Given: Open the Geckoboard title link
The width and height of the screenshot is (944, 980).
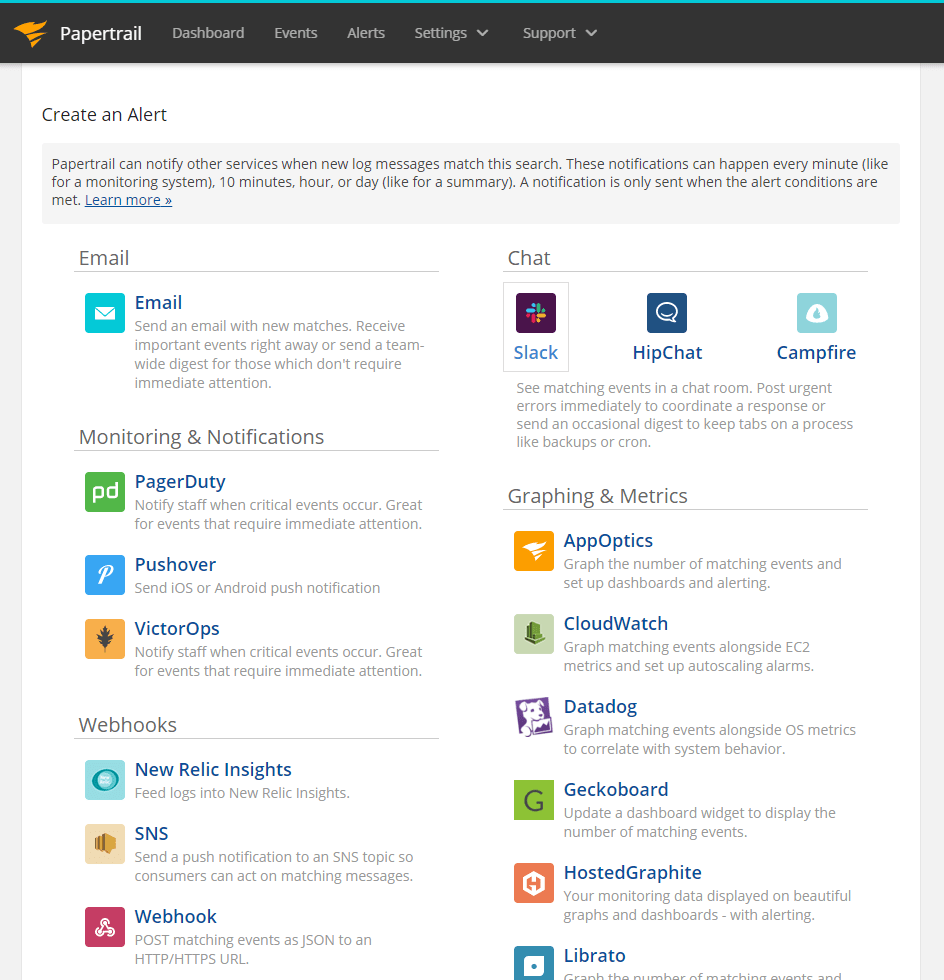Looking at the screenshot, I should 616,789.
